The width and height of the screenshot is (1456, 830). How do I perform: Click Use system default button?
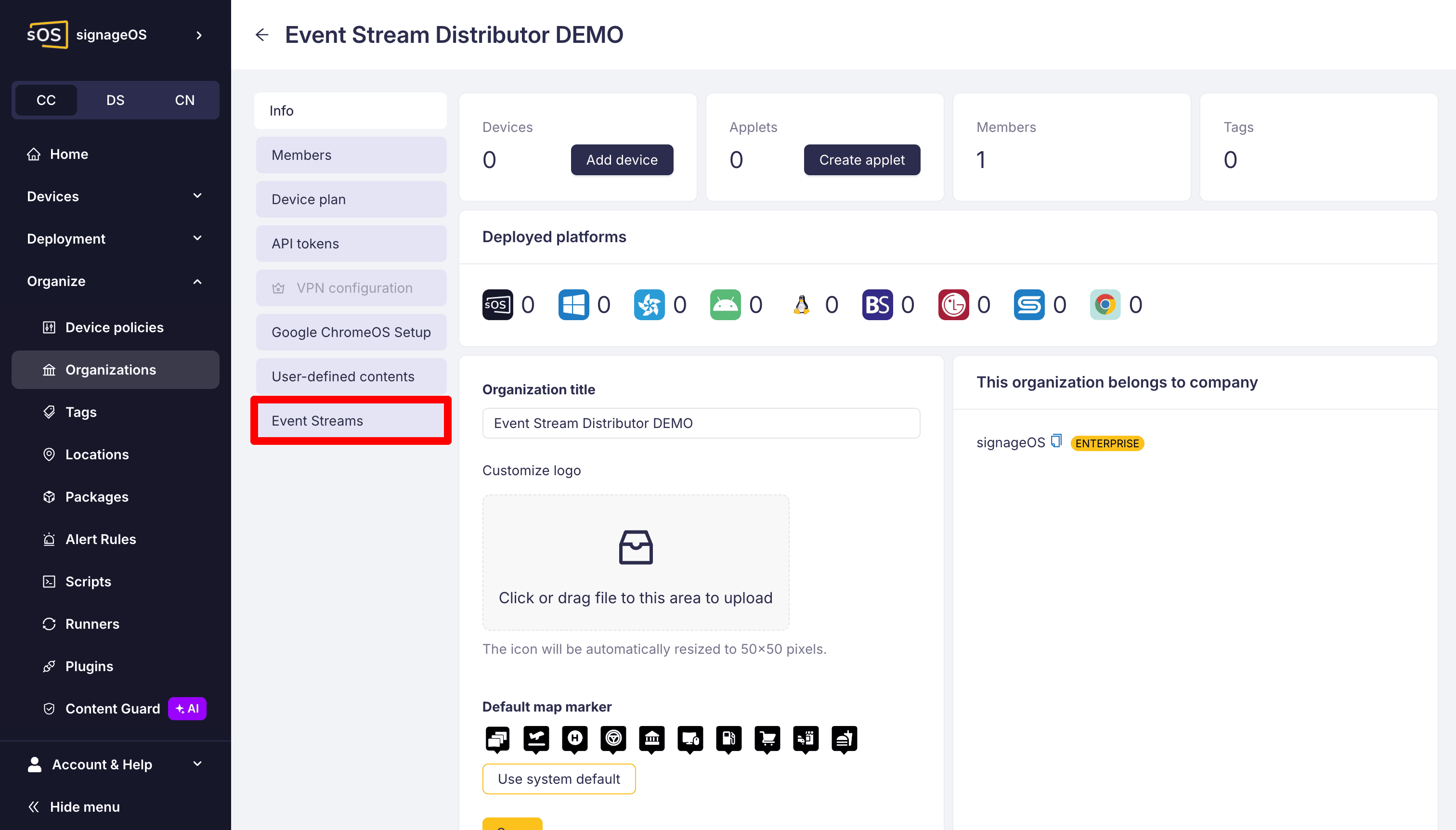(559, 778)
